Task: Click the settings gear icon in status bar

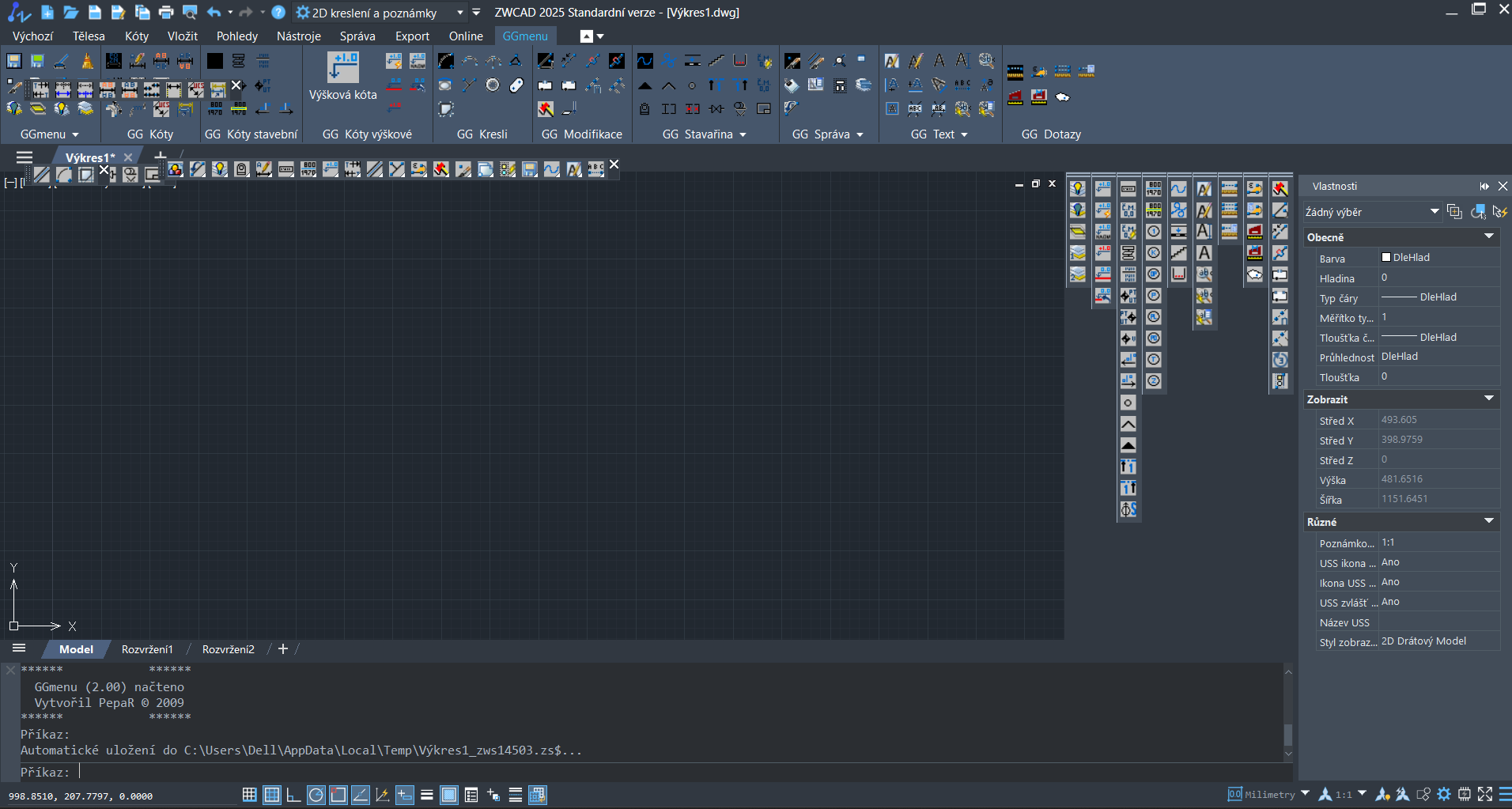Action: (x=1445, y=795)
